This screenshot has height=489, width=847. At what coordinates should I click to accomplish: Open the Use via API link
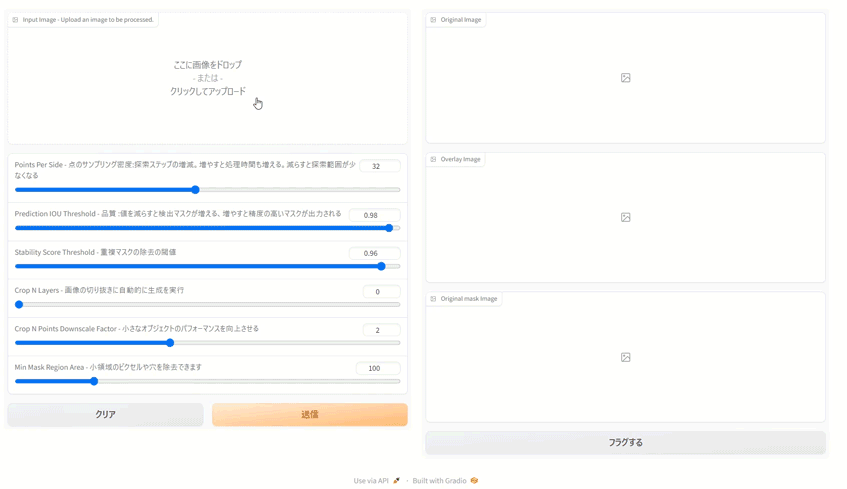[x=371, y=481]
